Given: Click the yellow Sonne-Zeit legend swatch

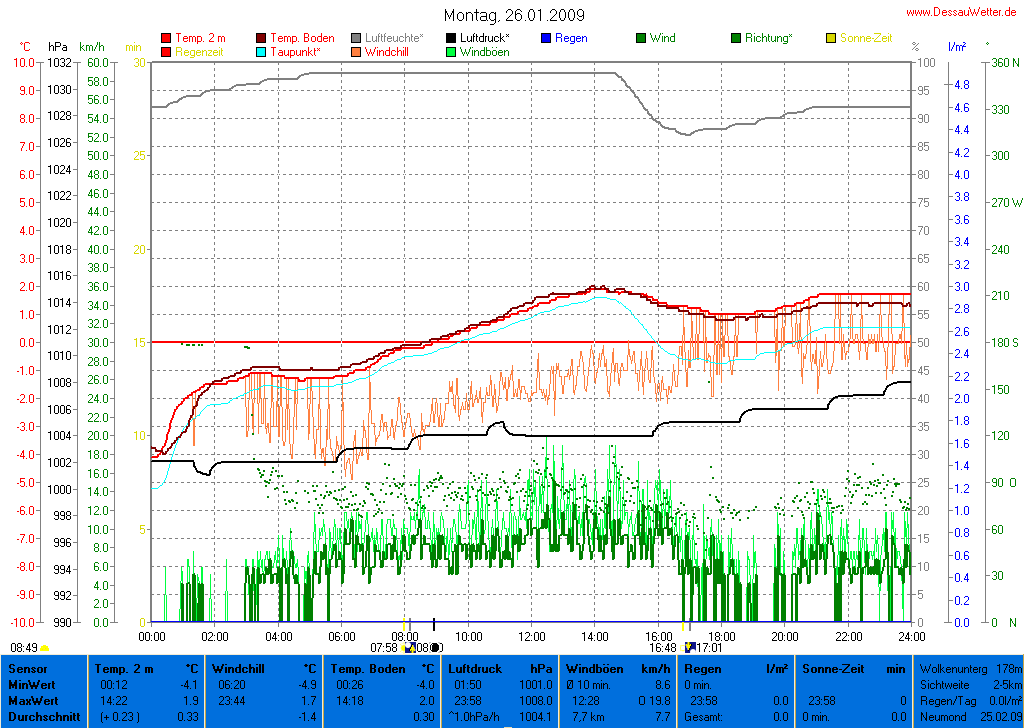Looking at the screenshot, I should [831, 38].
